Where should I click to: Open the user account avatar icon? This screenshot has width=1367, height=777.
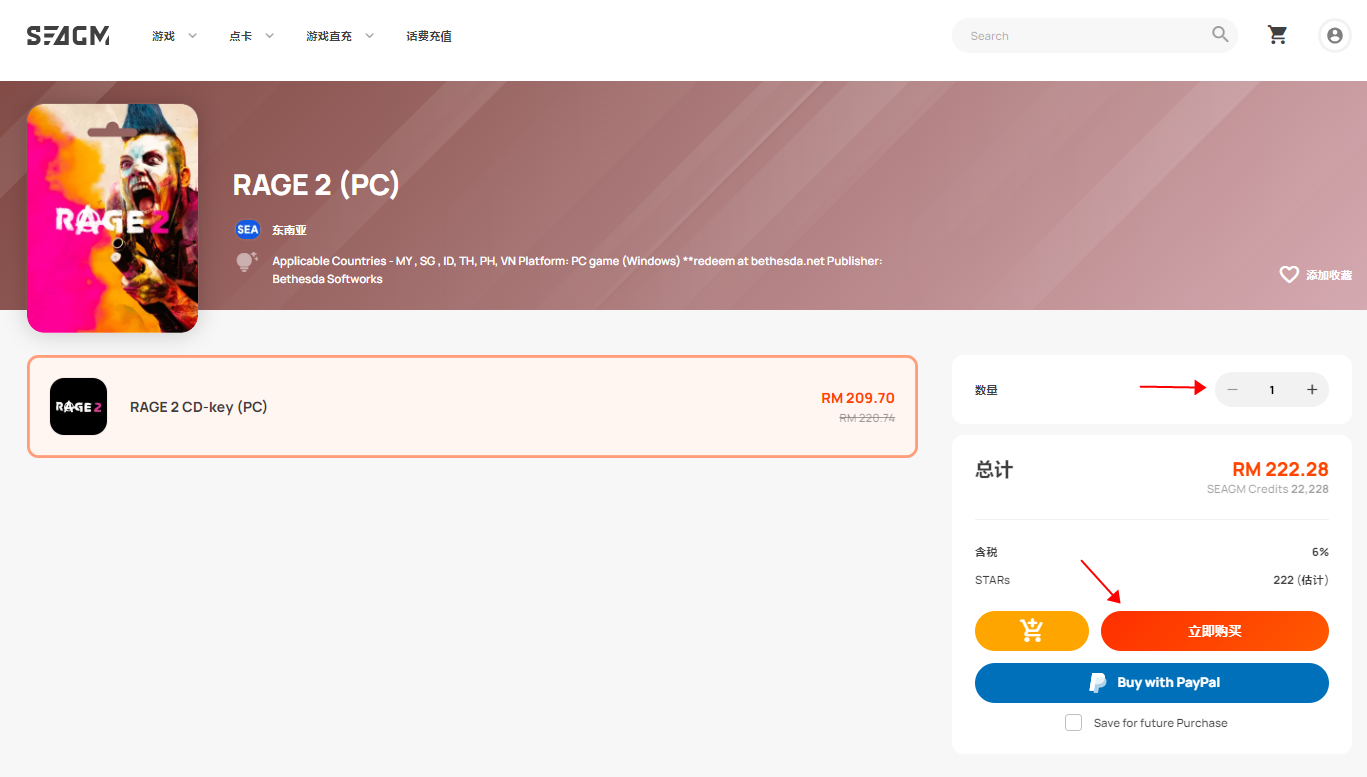click(1334, 36)
